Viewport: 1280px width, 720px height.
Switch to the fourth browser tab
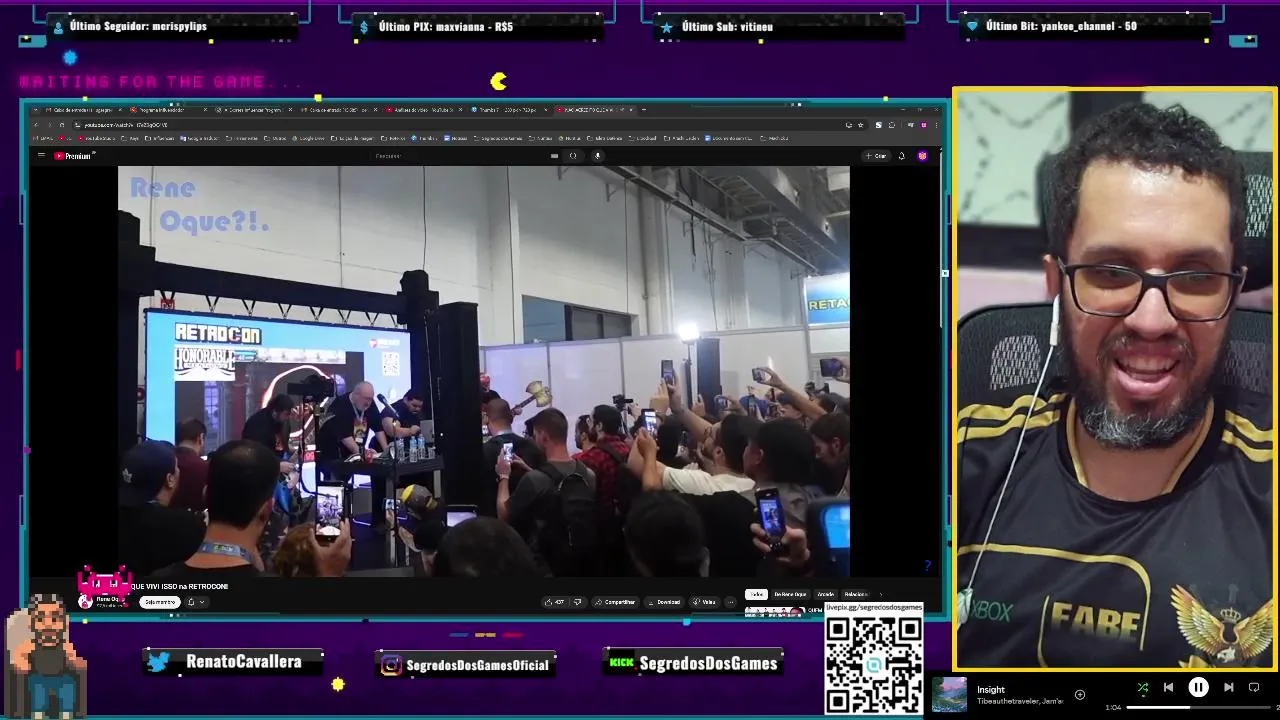click(x=339, y=110)
